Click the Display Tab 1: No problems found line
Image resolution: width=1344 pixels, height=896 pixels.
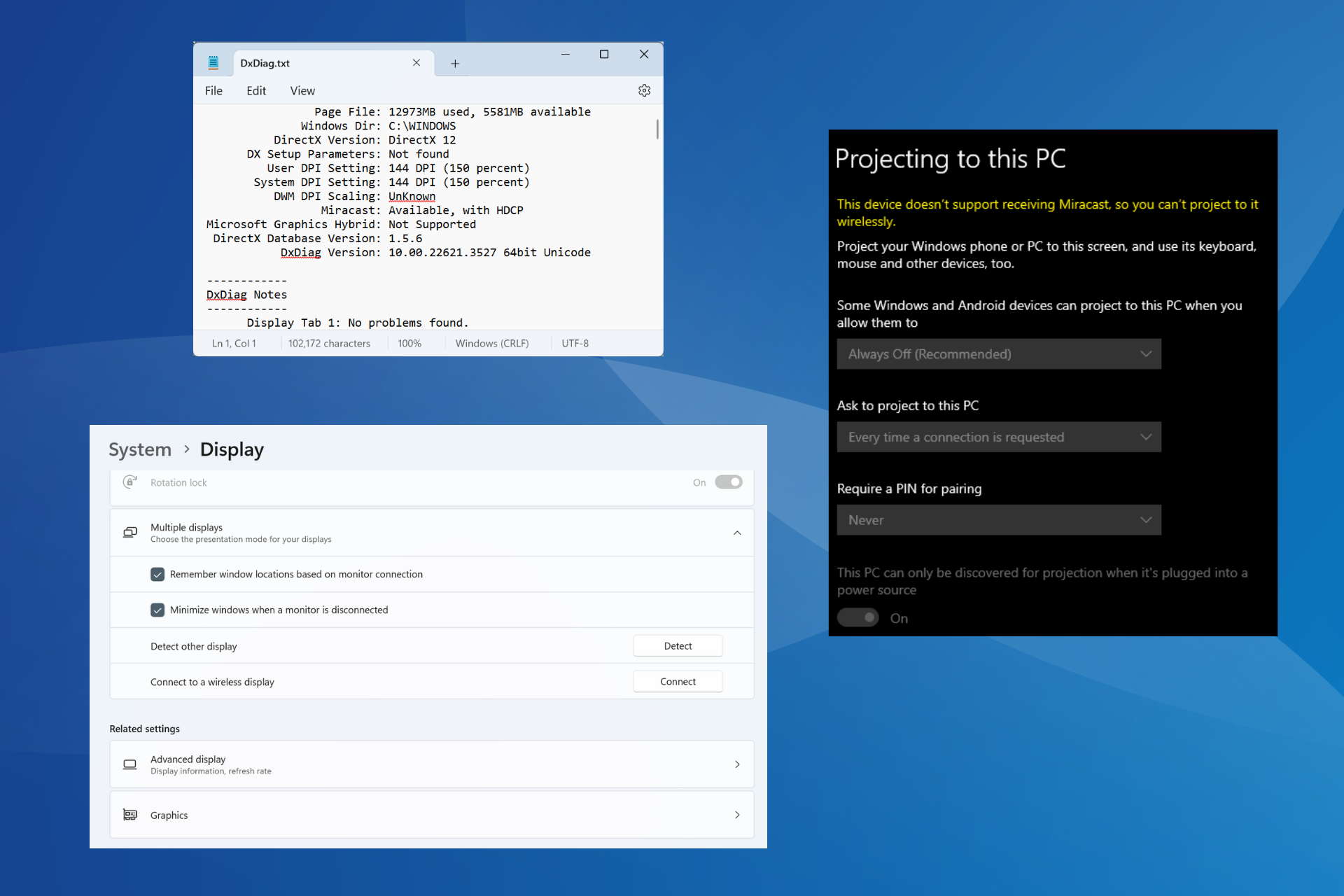click(358, 323)
